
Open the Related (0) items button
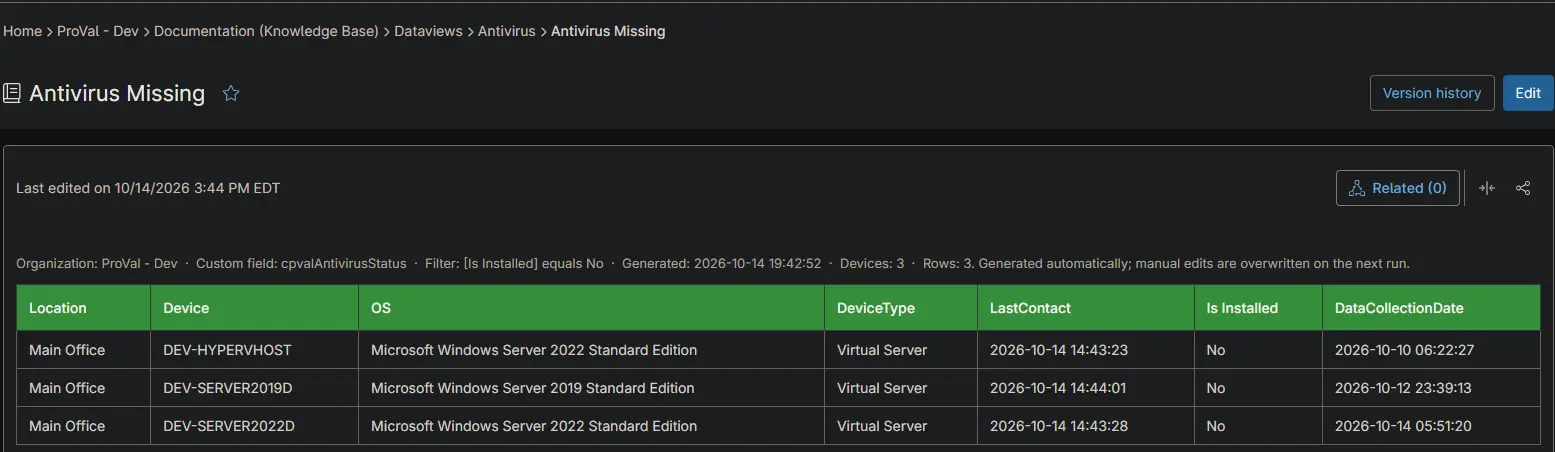[1397, 188]
